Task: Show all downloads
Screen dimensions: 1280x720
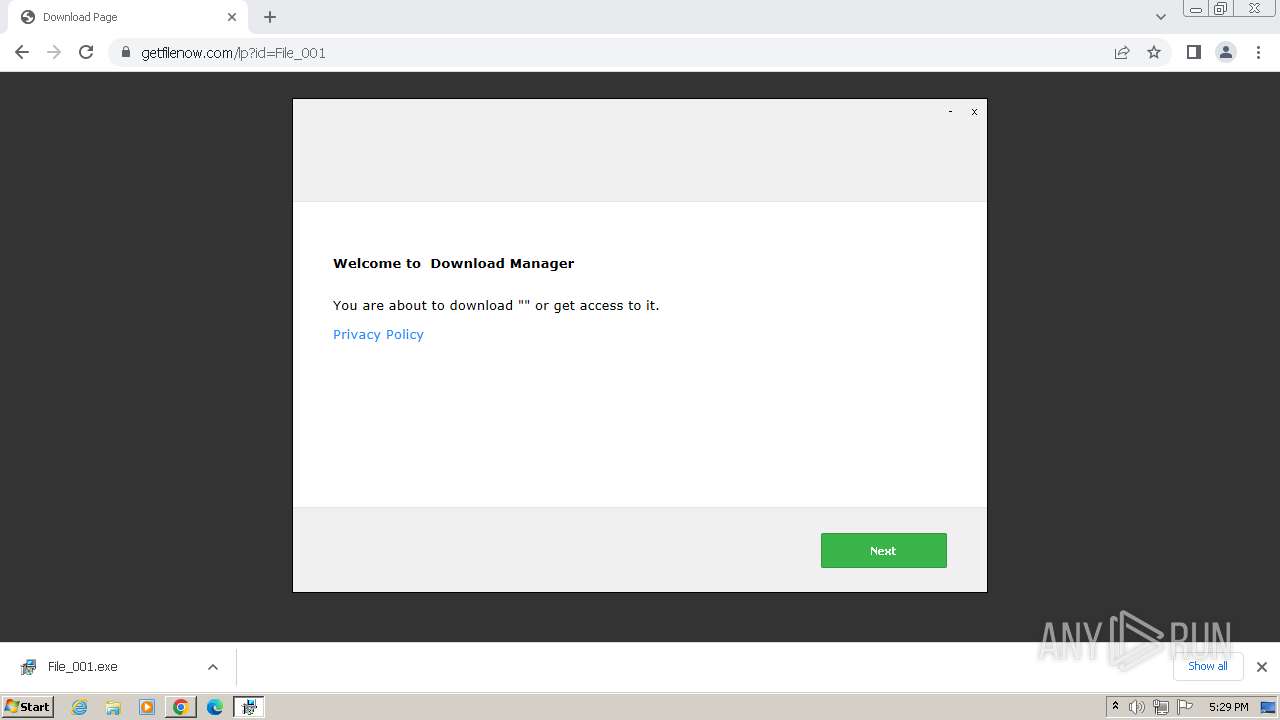Action: (x=1208, y=666)
